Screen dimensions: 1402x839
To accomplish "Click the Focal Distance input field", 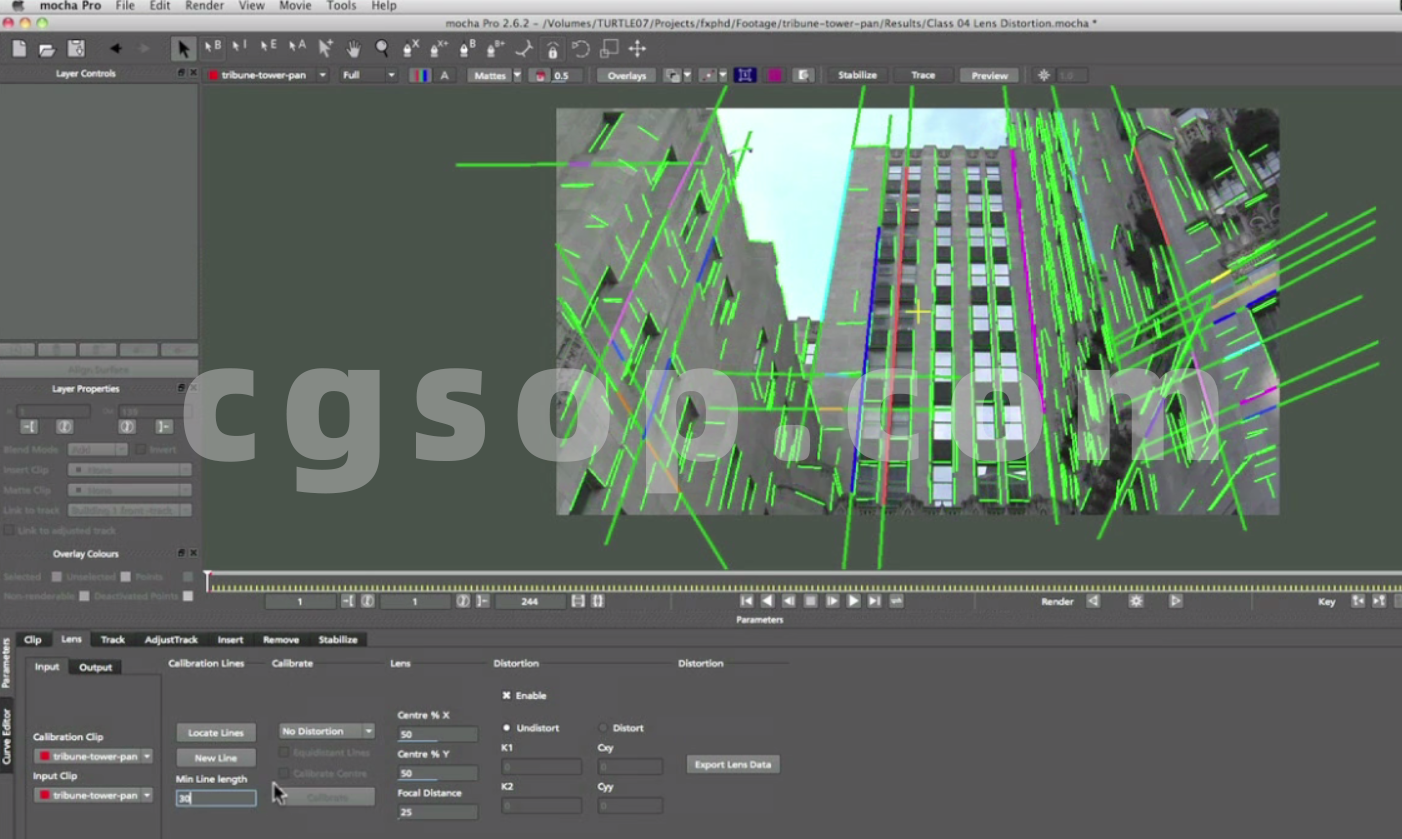I will pyautogui.click(x=438, y=812).
